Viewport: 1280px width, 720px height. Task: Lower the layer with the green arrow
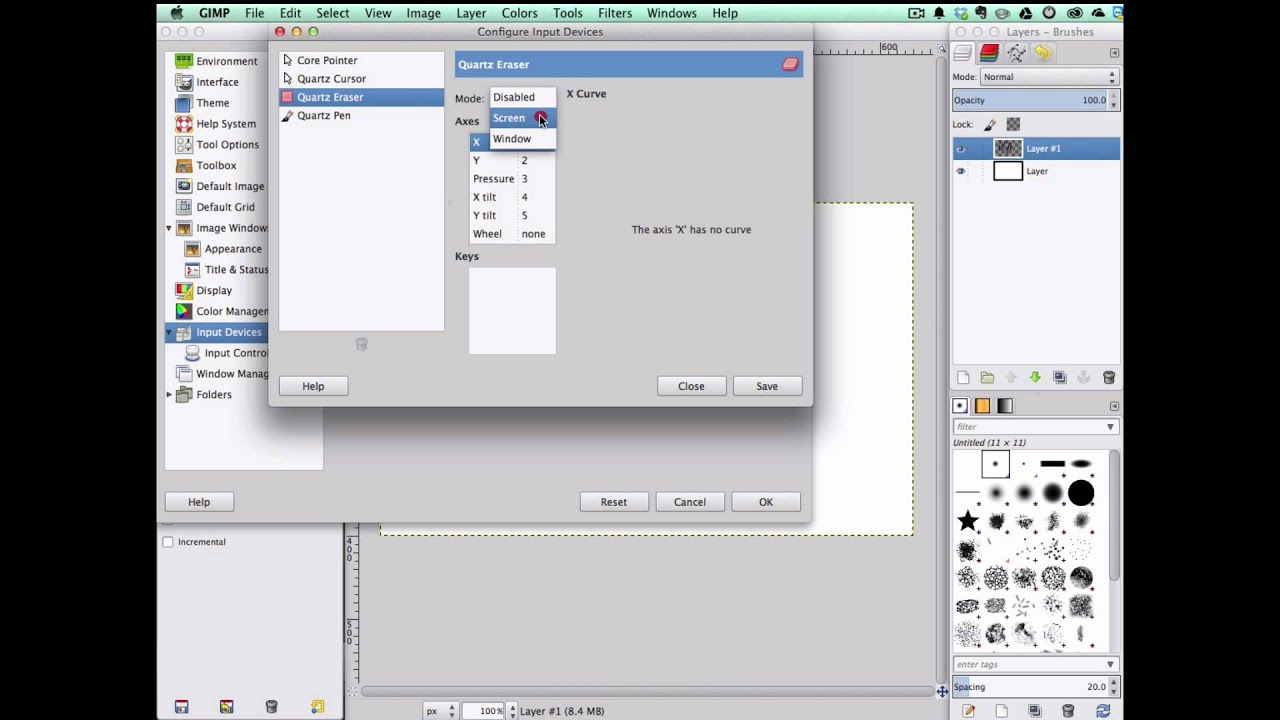tap(1035, 377)
